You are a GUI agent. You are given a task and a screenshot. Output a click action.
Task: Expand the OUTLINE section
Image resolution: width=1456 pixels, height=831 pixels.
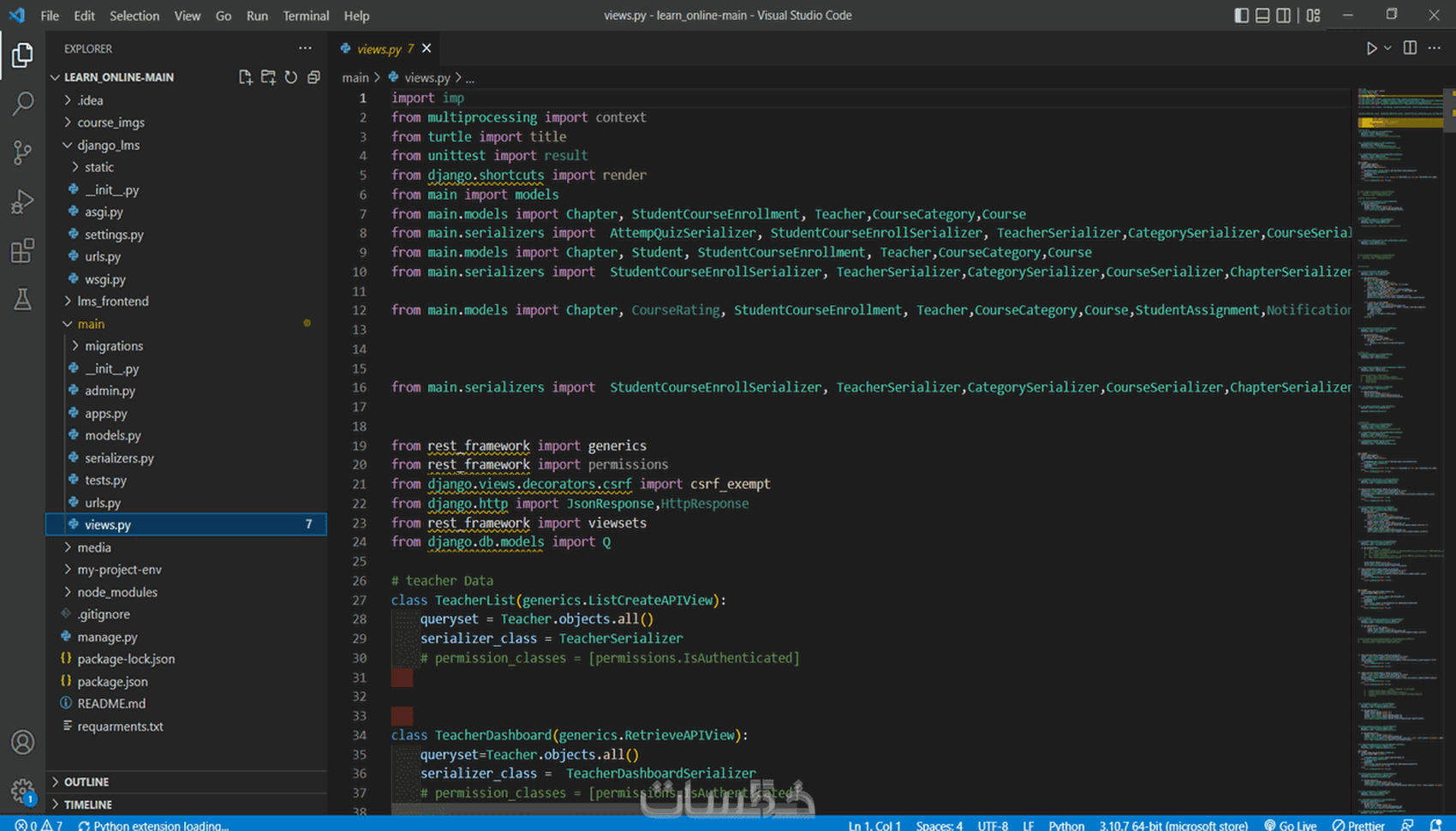[86, 782]
